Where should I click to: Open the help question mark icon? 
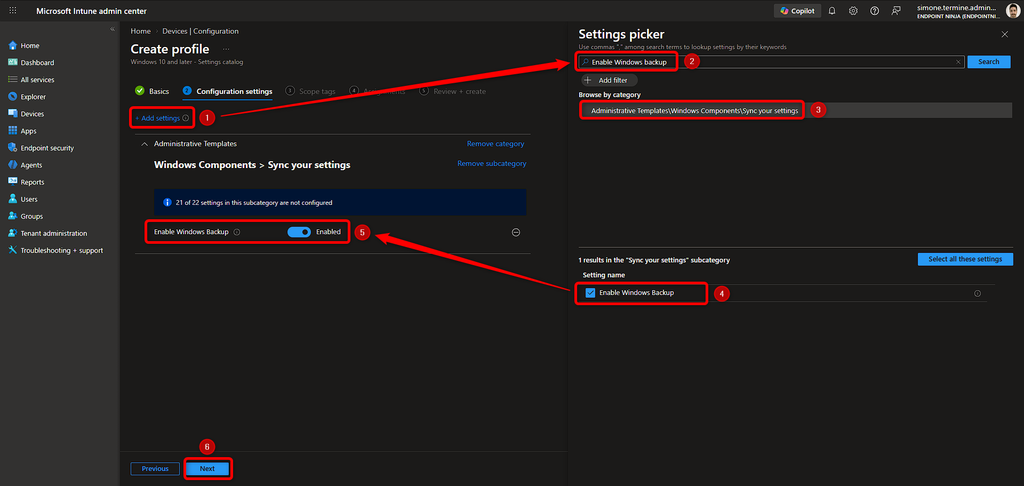[x=874, y=11]
